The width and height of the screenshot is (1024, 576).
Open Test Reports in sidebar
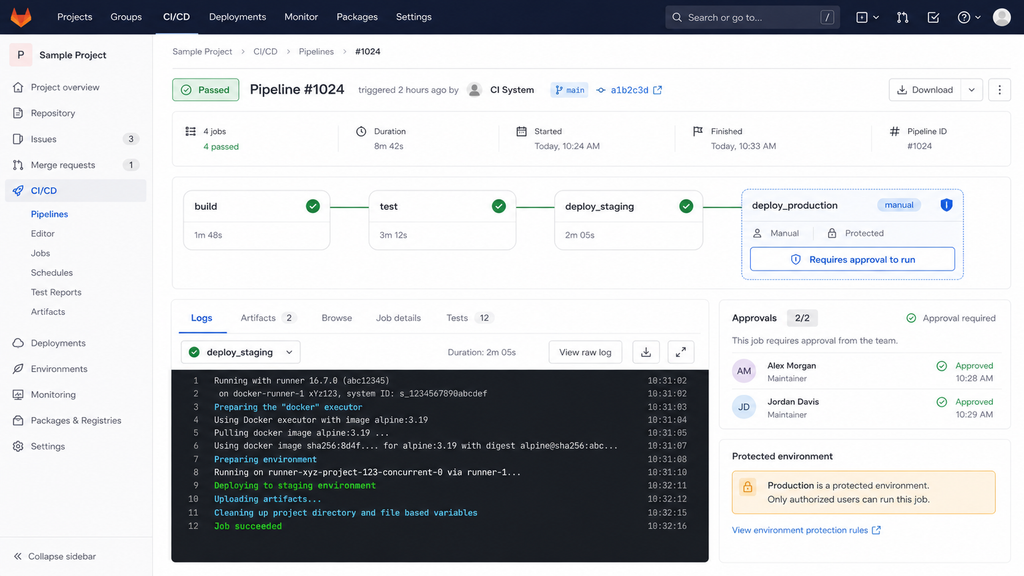click(56, 293)
